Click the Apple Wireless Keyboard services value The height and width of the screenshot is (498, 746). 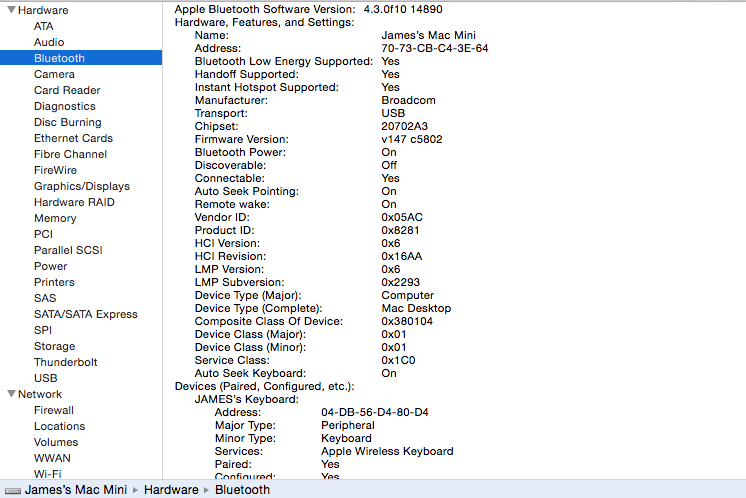tap(387, 451)
